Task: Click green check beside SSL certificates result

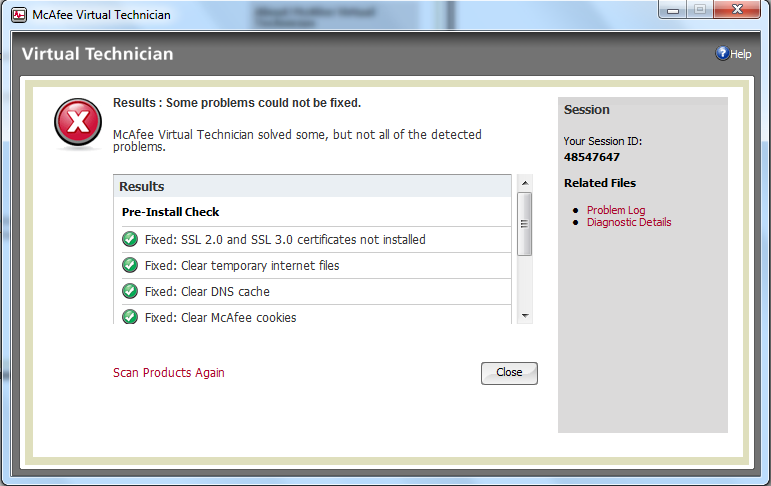Action: click(130, 239)
